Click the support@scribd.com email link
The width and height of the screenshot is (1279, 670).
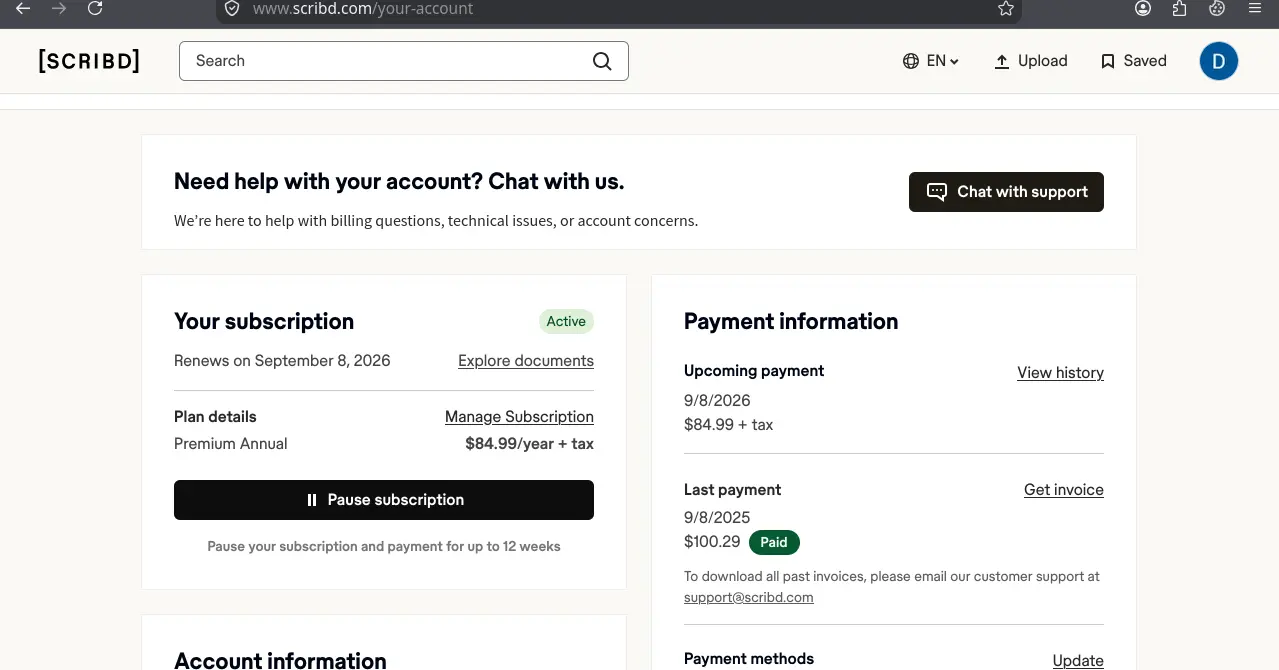click(748, 598)
